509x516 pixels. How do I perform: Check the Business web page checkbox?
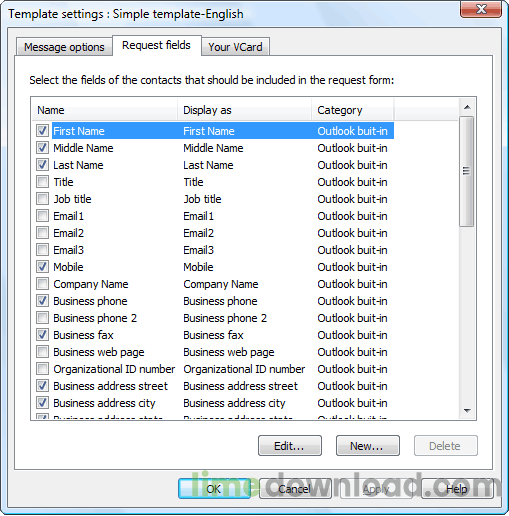pos(42,352)
